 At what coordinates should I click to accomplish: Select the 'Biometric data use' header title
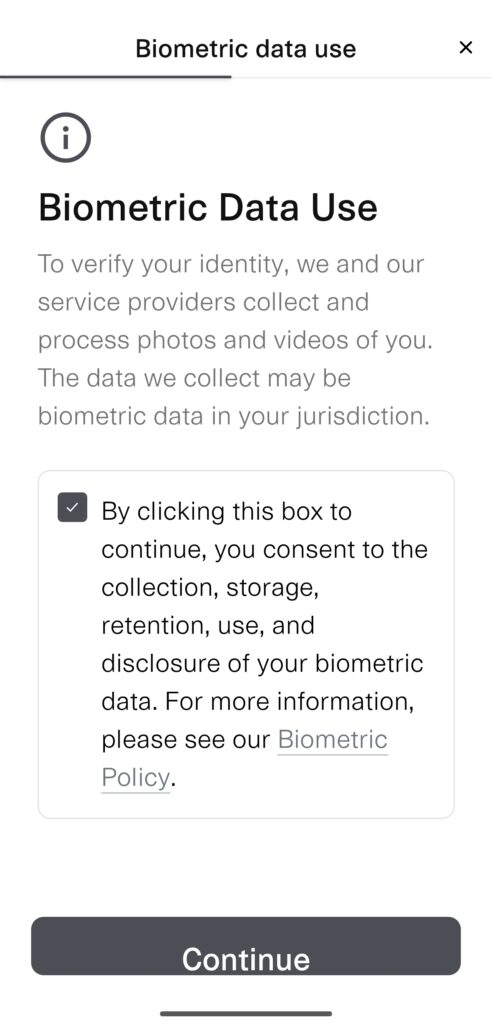pos(246,48)
